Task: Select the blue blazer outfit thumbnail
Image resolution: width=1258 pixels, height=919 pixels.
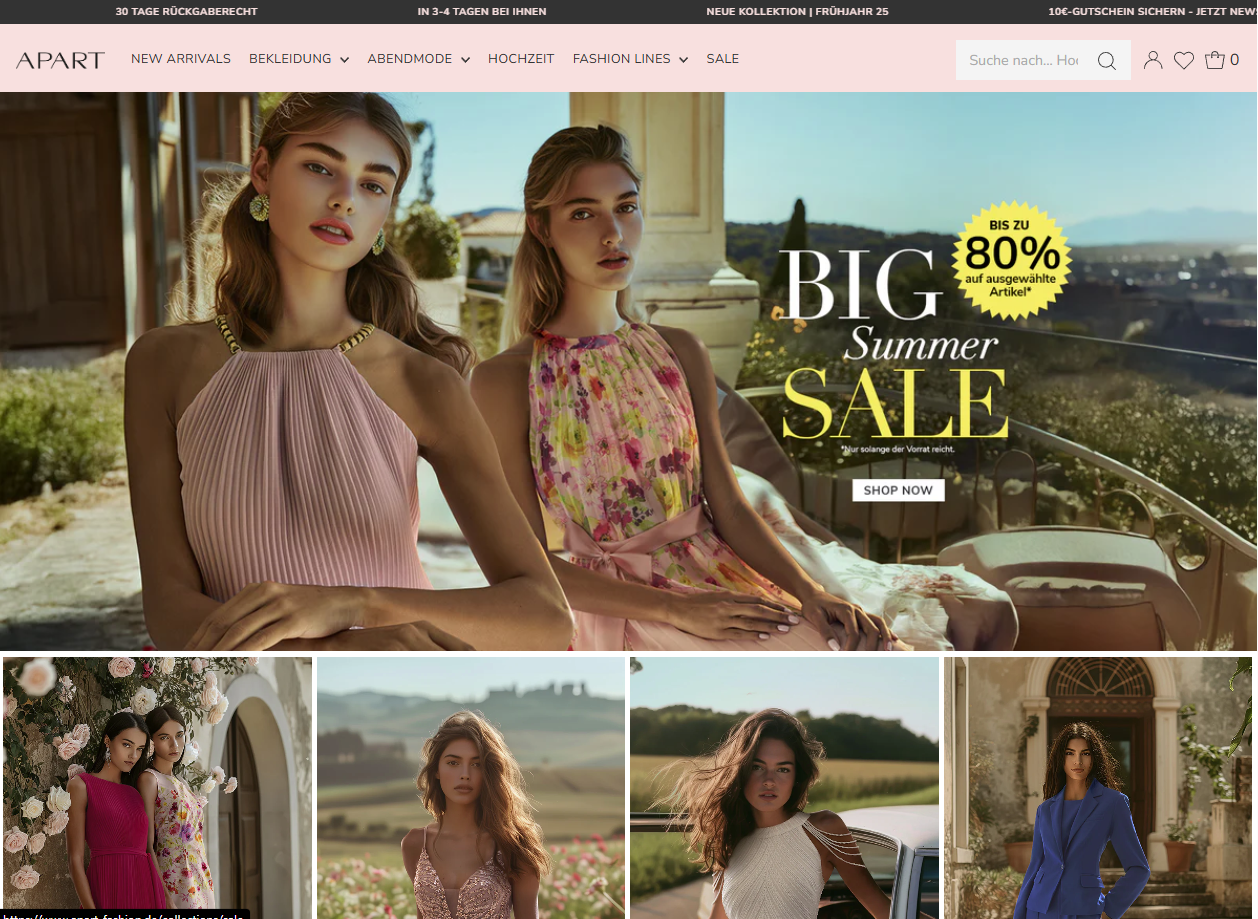Action: coord(1098,787)
